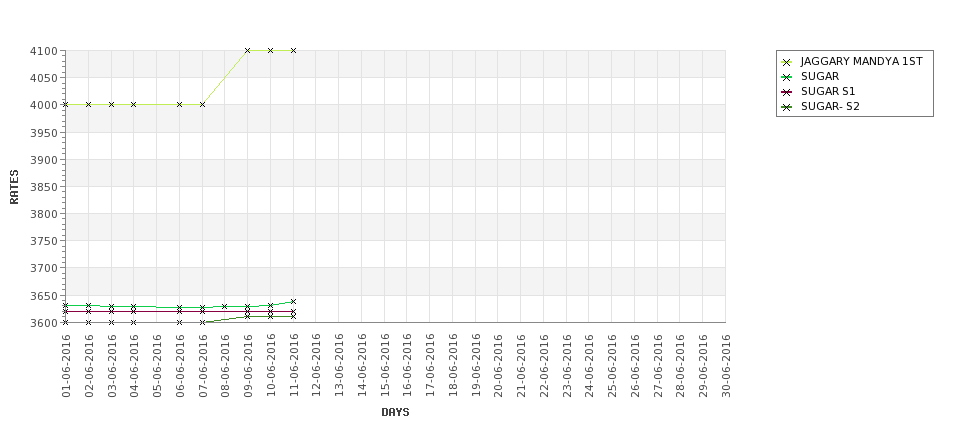975x429 pixels.
Task: Click the 3800 y-axis tick label
Action: point(44,214)
